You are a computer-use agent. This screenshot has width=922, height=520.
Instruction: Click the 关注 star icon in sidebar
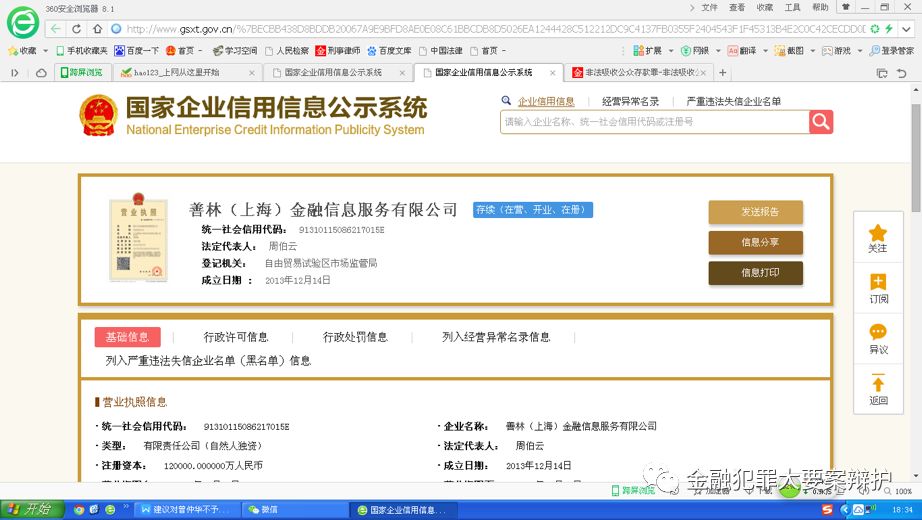click(878, 233)
